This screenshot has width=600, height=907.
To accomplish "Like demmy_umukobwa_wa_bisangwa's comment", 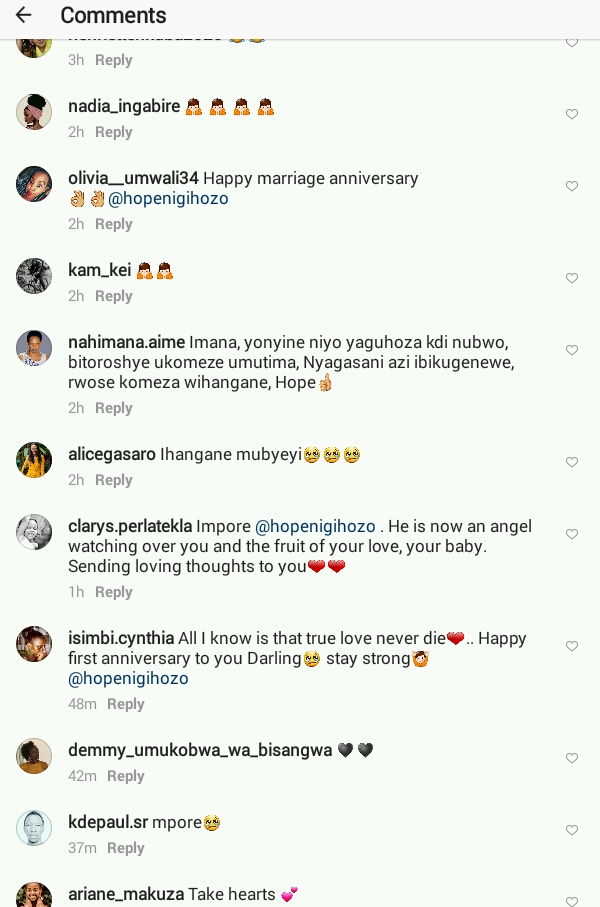I will pos(572,759).
